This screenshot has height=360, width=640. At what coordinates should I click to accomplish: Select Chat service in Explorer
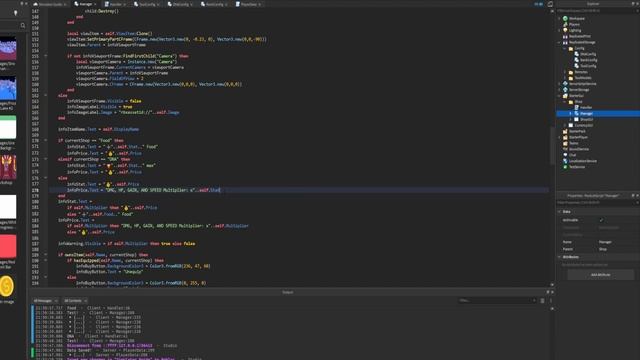[x=569, y=155]
